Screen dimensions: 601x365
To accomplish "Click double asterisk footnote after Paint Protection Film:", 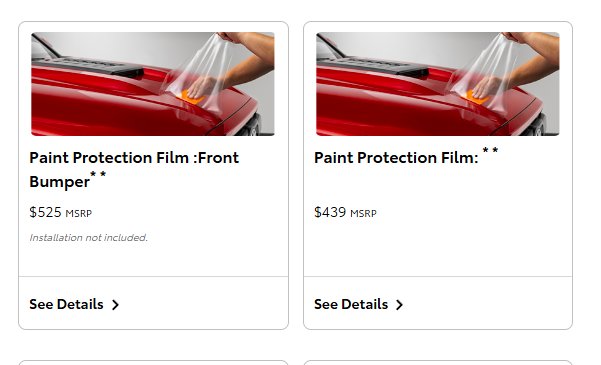I will (x=490, y=150).
